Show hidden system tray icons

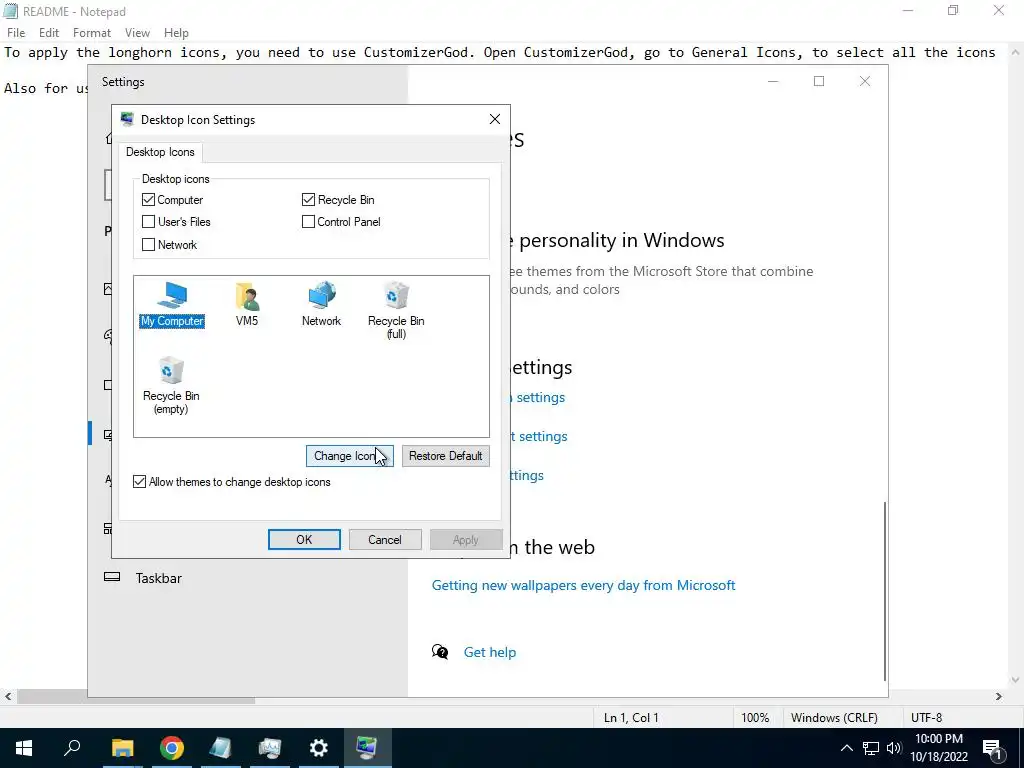846,748
